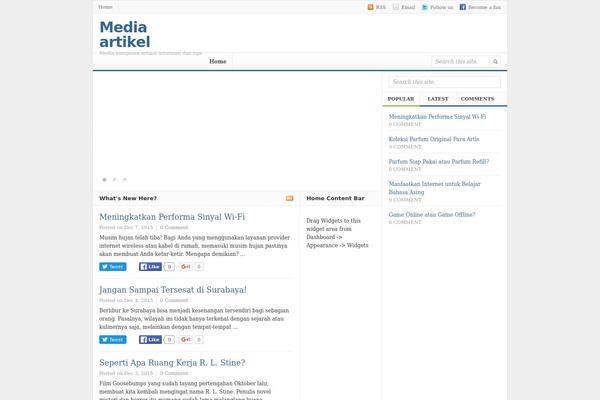This screenshot has height=400, width=600.
Task: Click the Facebook Become a fan icon
Action: (462, 7)
